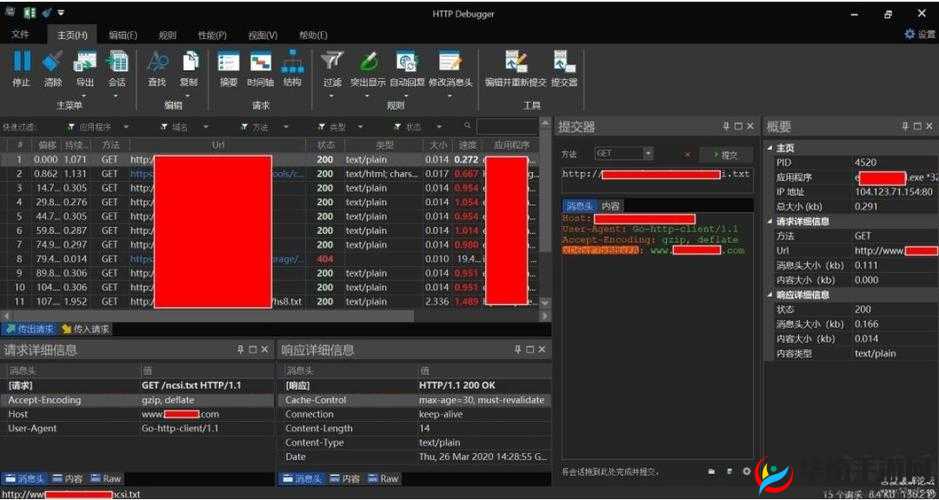The width and height of the screenshot is (939, 500).
Task: Open the 文件 menu
Action: [20, 35]
